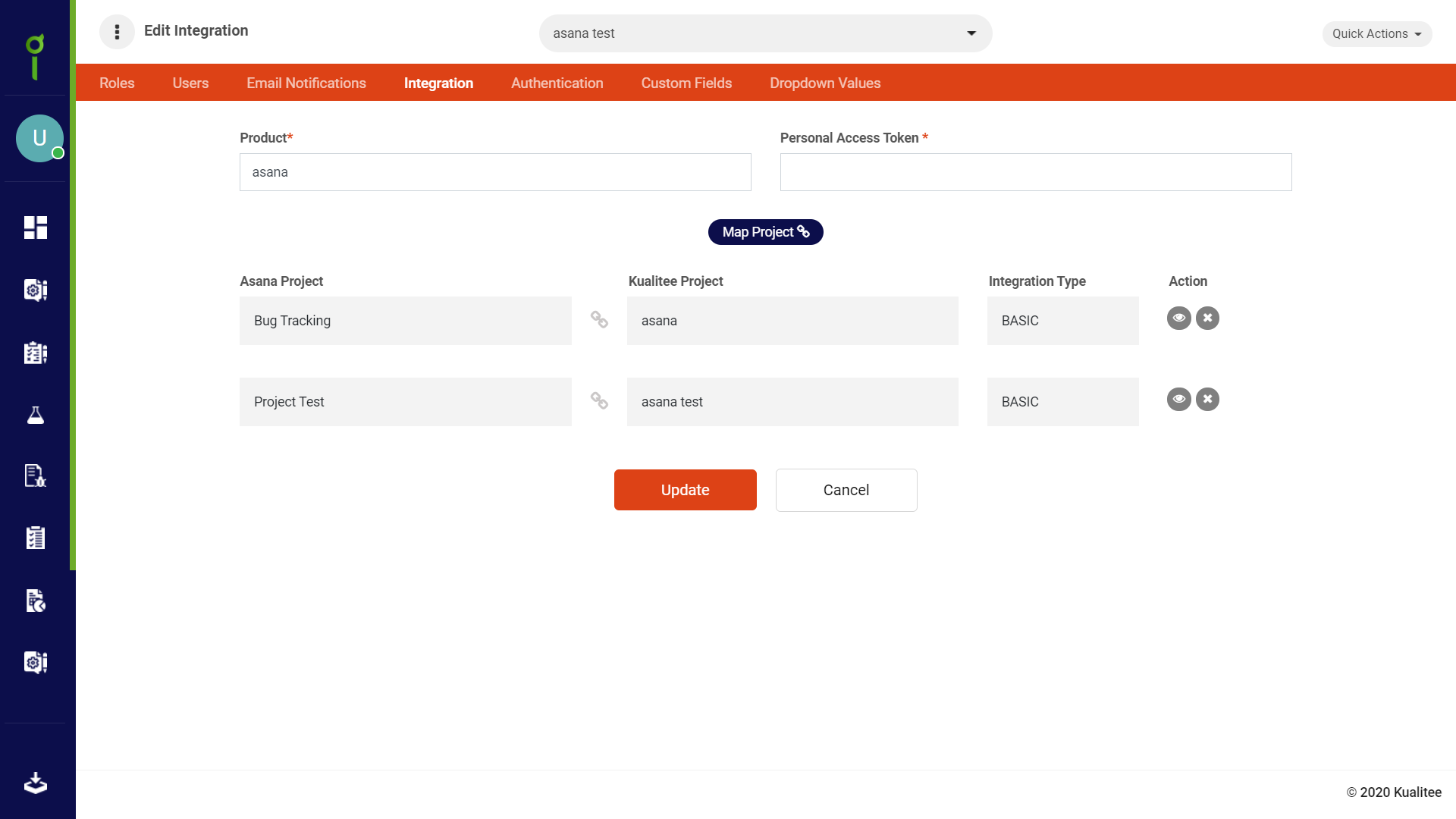Viewport: 1456px width, 819px height.
Task: Click the Cancel button
Action: pyautogui.click(x=846, y=490)
